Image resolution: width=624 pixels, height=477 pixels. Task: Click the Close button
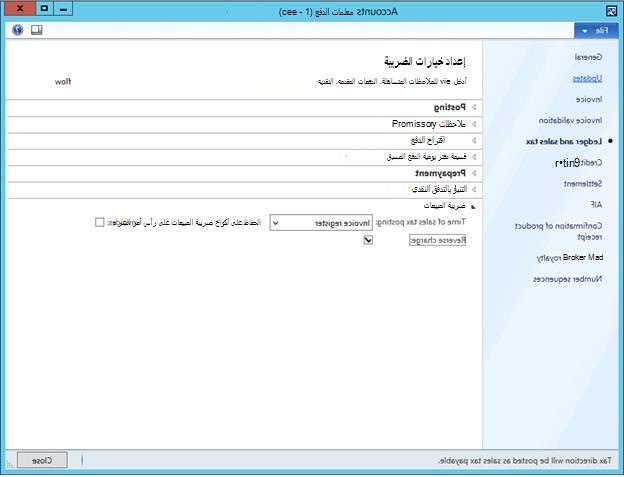[x=42, y=460]
